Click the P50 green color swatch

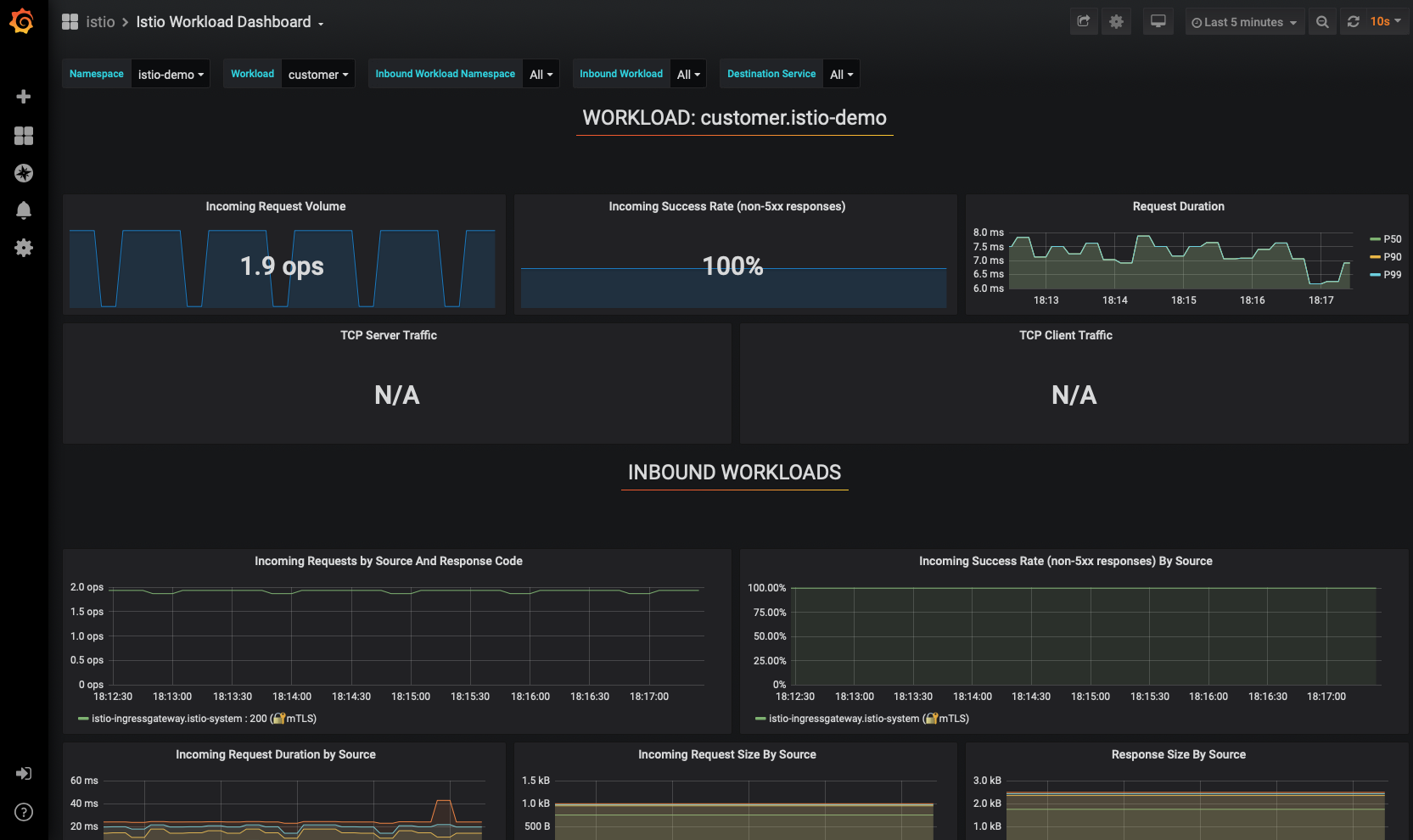pyautogui.click(x=1375, y=239)
